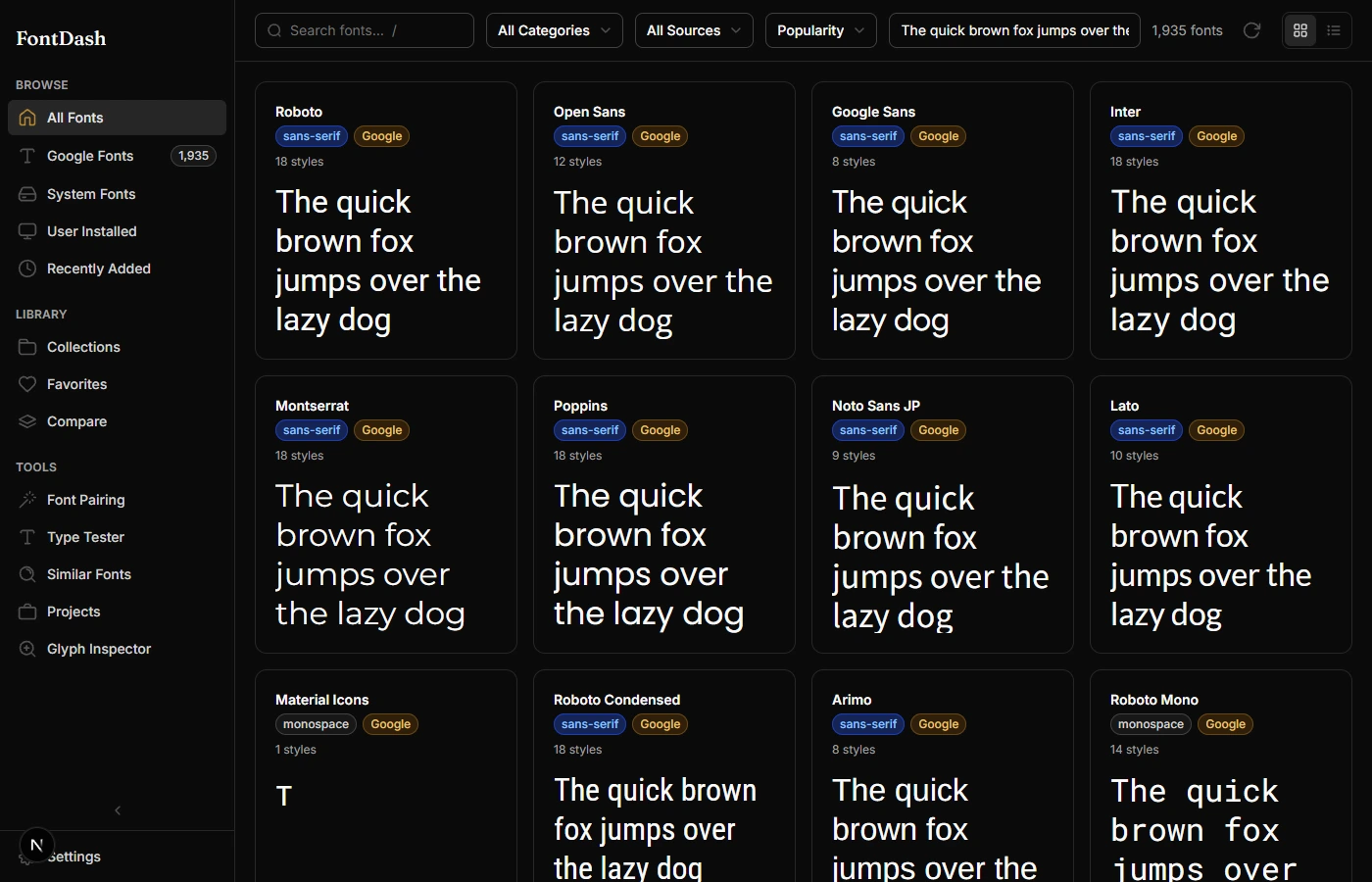Go to Collections library

[82, 347]
